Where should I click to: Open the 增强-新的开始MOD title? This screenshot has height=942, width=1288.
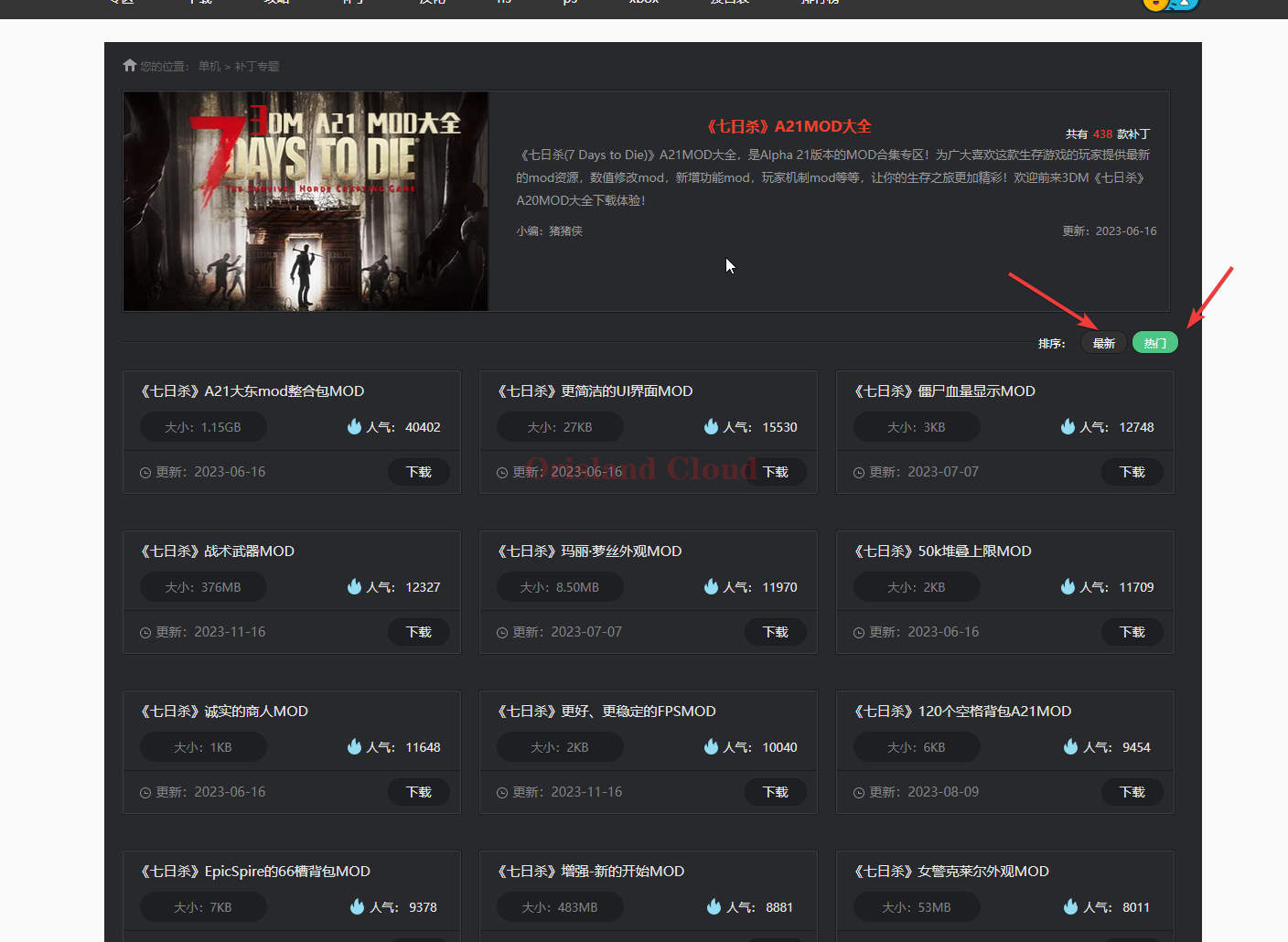click(x=591, y=872)
